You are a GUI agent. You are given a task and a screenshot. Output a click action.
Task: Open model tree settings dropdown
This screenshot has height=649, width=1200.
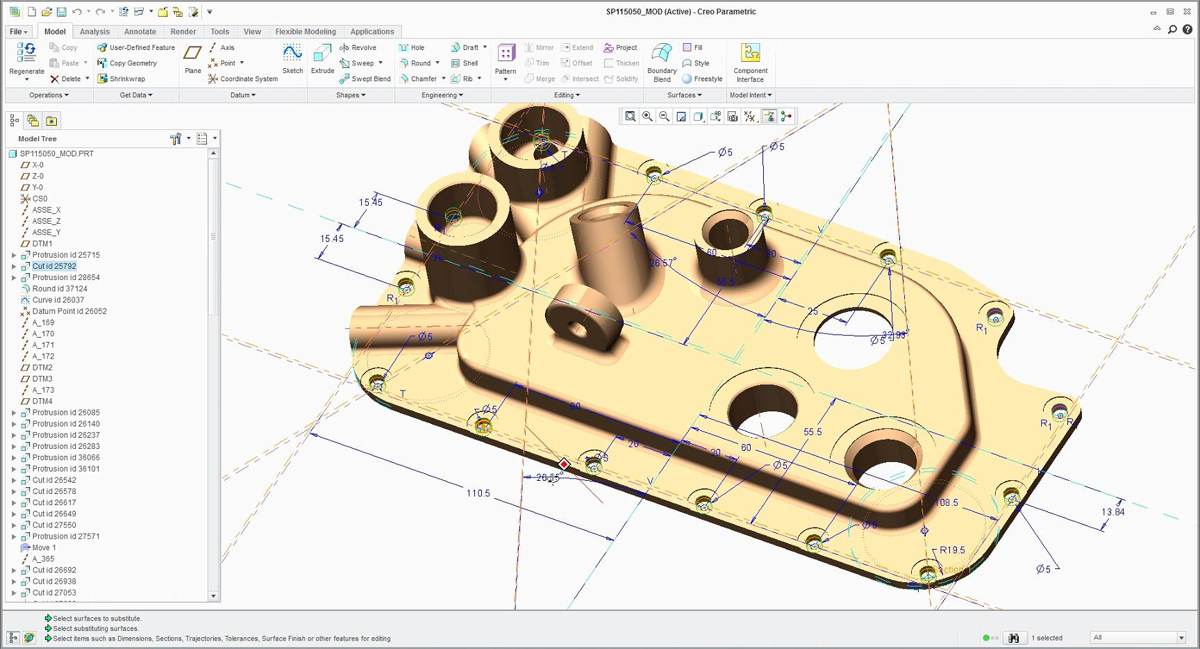tap(178, 138)
